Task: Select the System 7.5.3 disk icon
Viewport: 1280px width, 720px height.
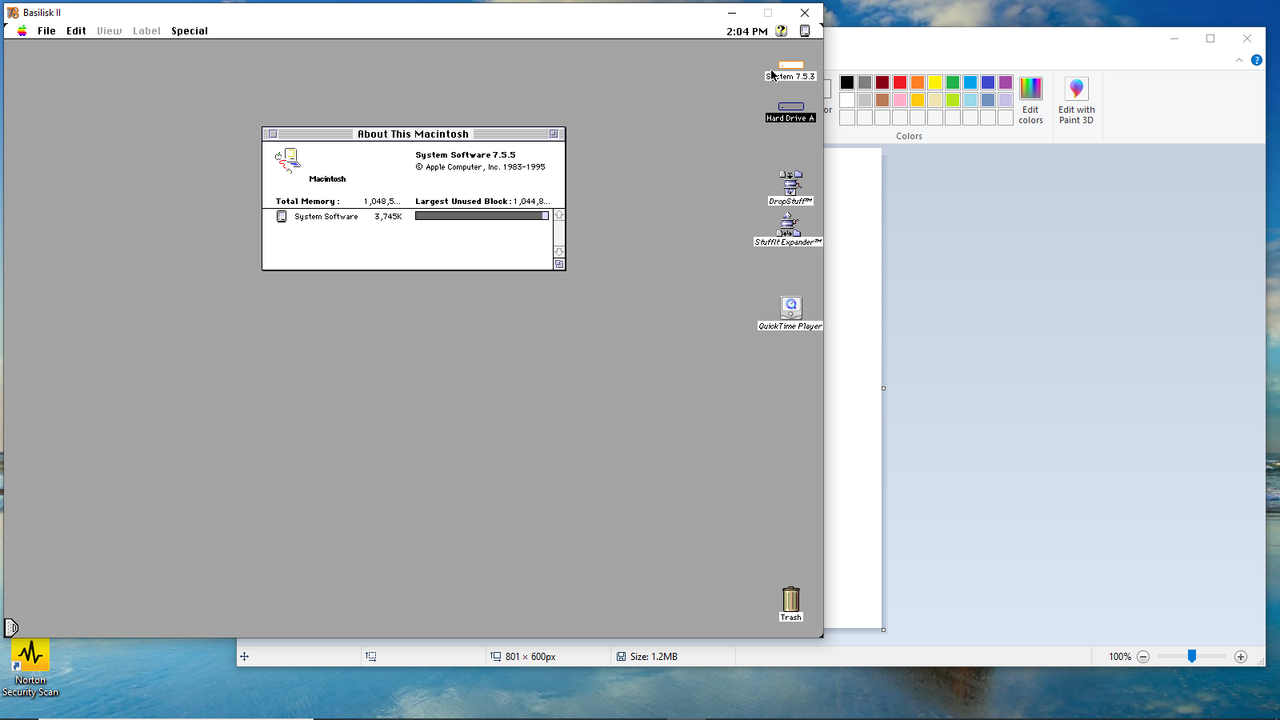Action: coord(791,66)
